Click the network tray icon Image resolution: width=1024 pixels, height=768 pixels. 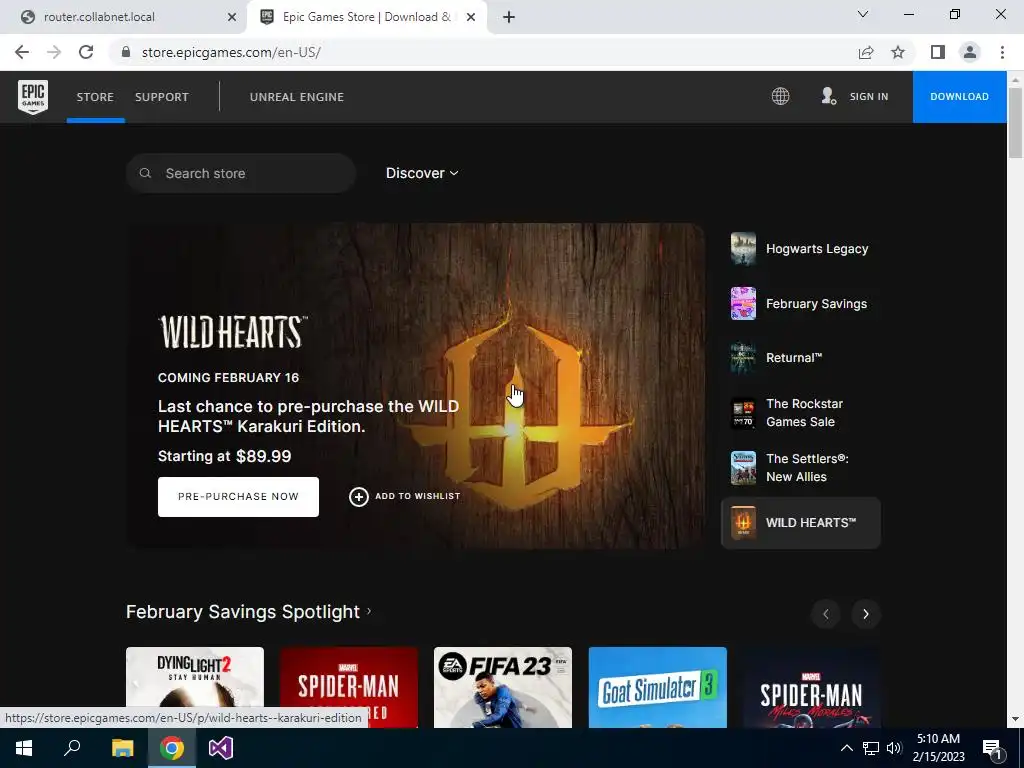(x=871, y=748)
